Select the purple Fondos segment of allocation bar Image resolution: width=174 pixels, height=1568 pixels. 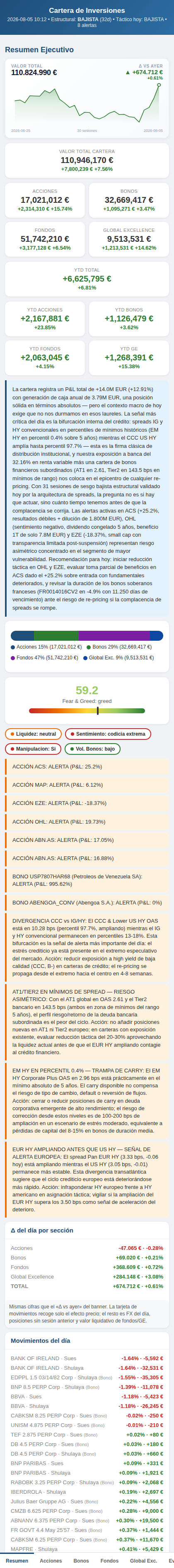(114, 635)
